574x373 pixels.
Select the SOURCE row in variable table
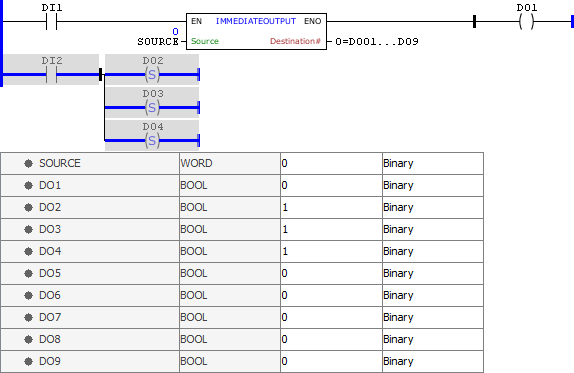click(242, 163)
